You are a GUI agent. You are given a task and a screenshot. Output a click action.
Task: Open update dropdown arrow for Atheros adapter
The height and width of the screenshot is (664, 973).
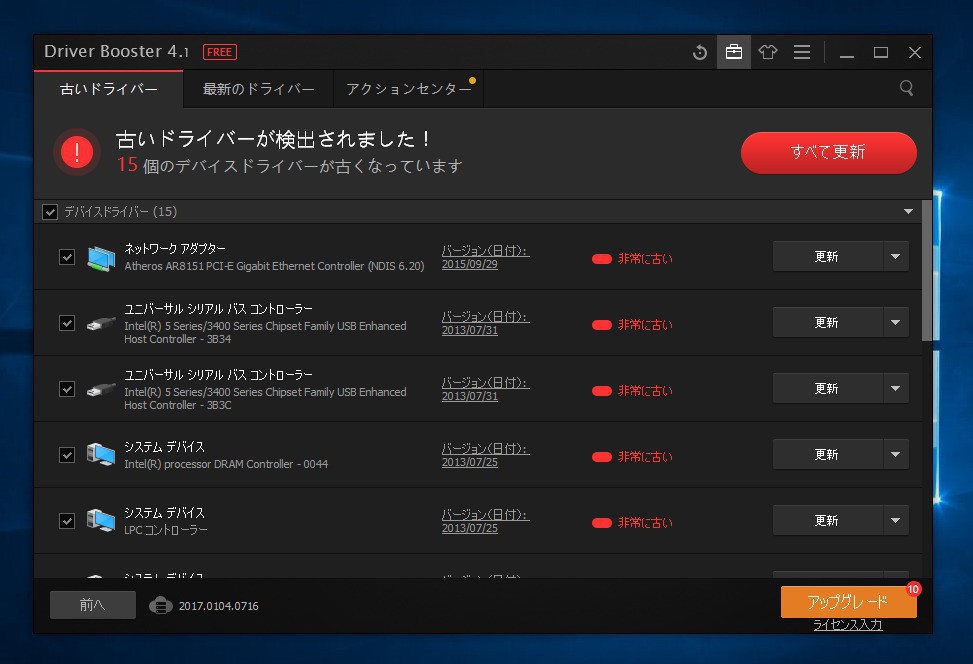coord(895,256)
